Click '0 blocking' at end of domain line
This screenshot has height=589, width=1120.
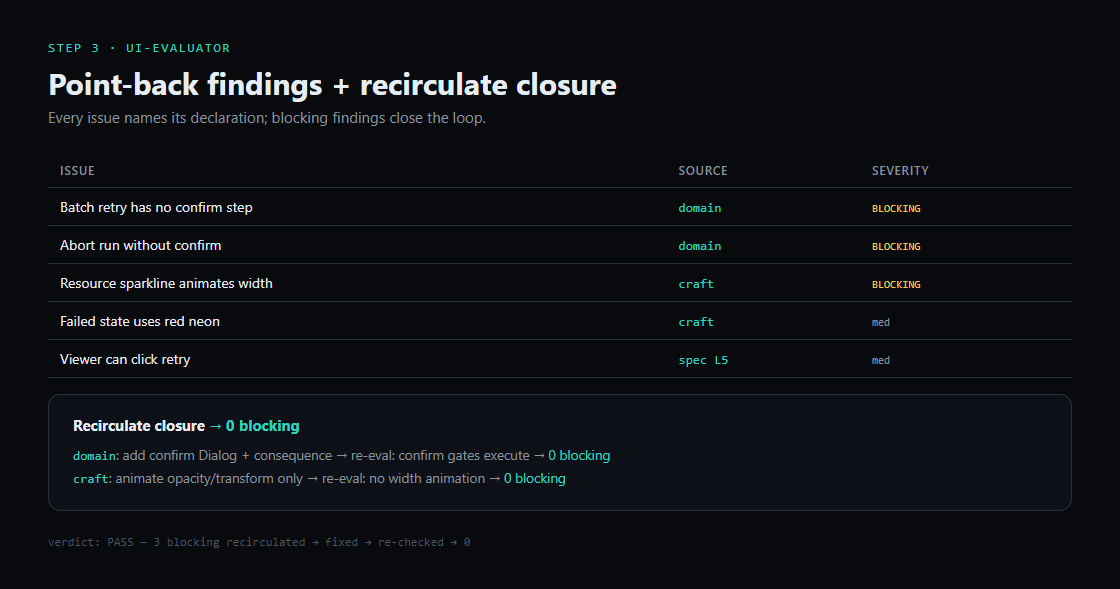(579, 455)
